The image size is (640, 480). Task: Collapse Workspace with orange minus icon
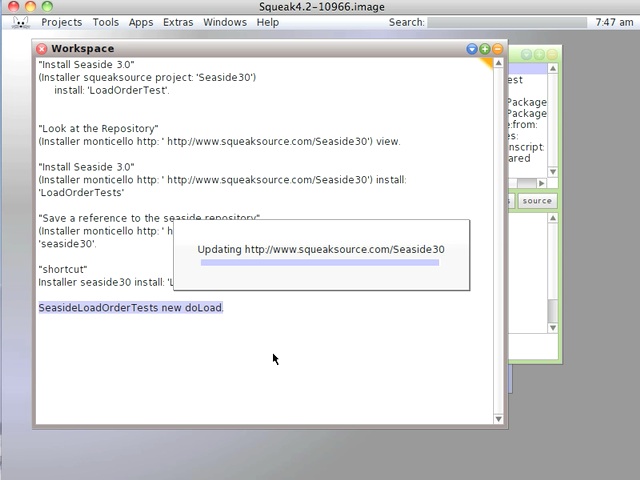(497, 49)
